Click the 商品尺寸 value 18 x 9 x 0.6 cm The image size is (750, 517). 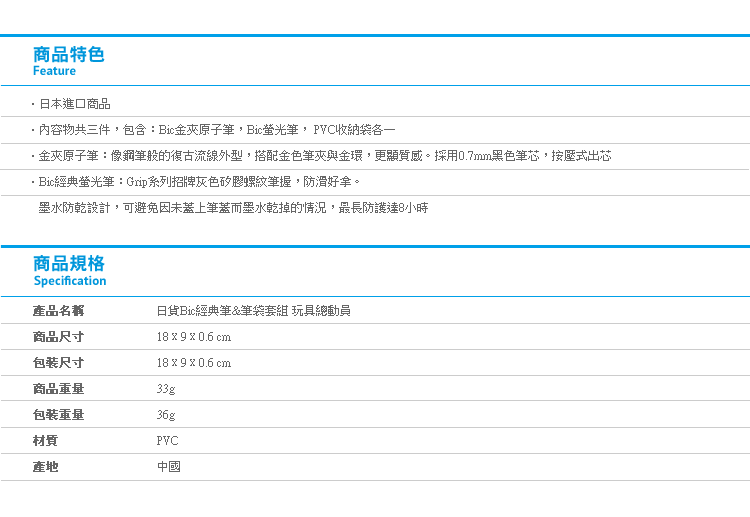194,337
